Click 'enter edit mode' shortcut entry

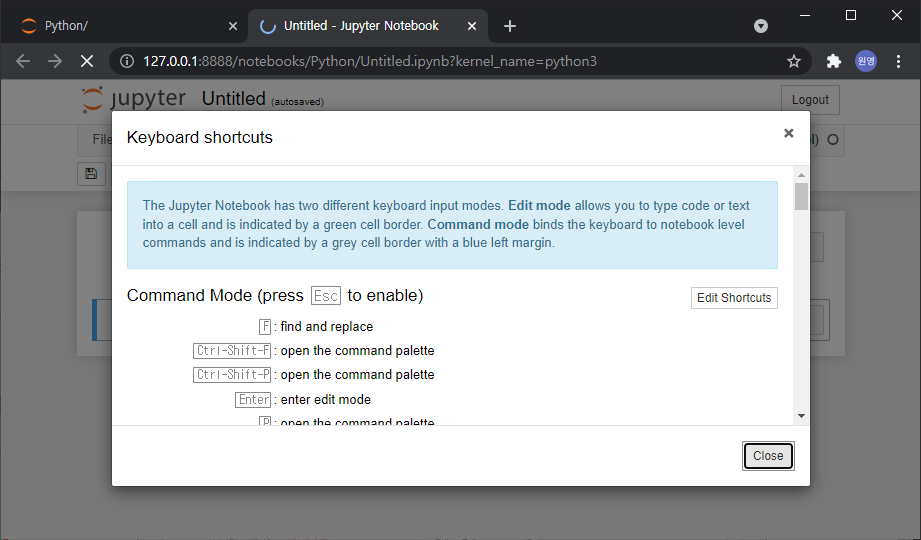point(325,400)
